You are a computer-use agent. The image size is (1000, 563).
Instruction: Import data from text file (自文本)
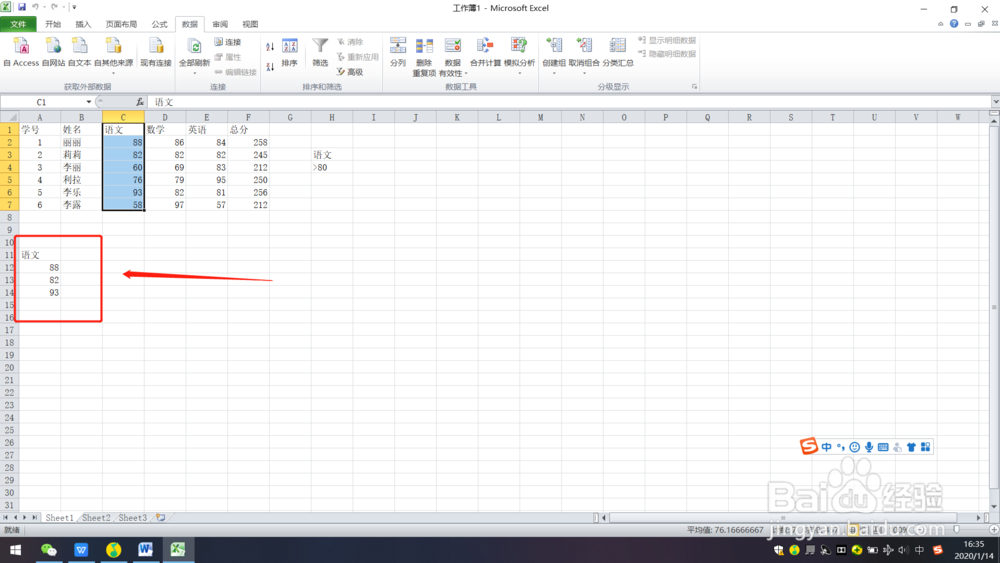[x=80, y=52]
